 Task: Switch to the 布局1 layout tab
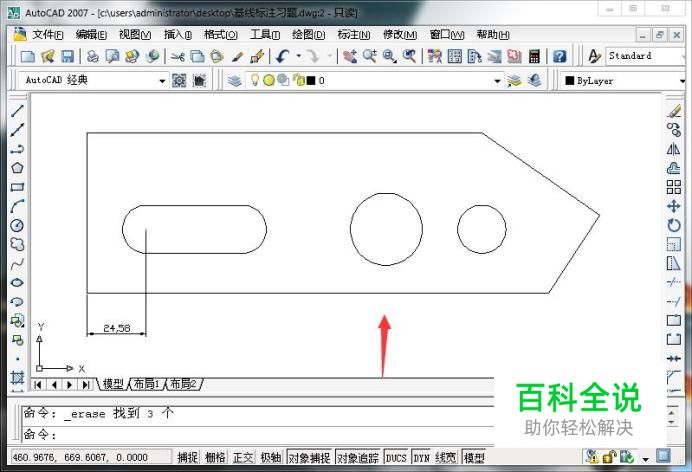147,384
